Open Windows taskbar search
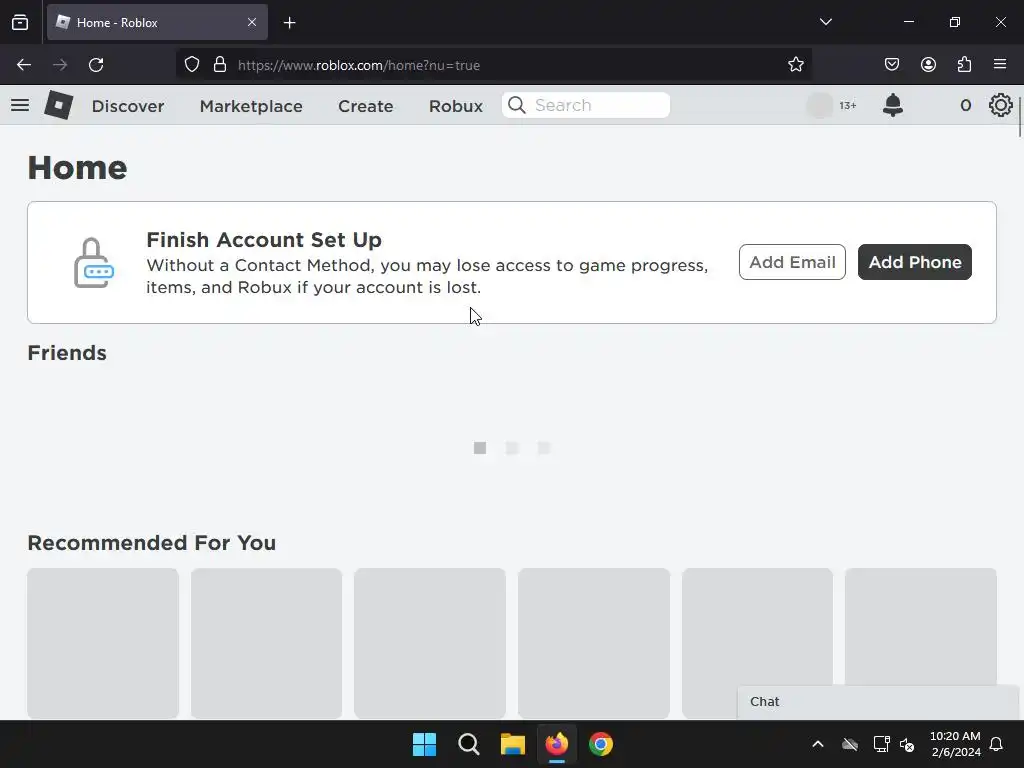1024x768 pixels. [469, 744]
